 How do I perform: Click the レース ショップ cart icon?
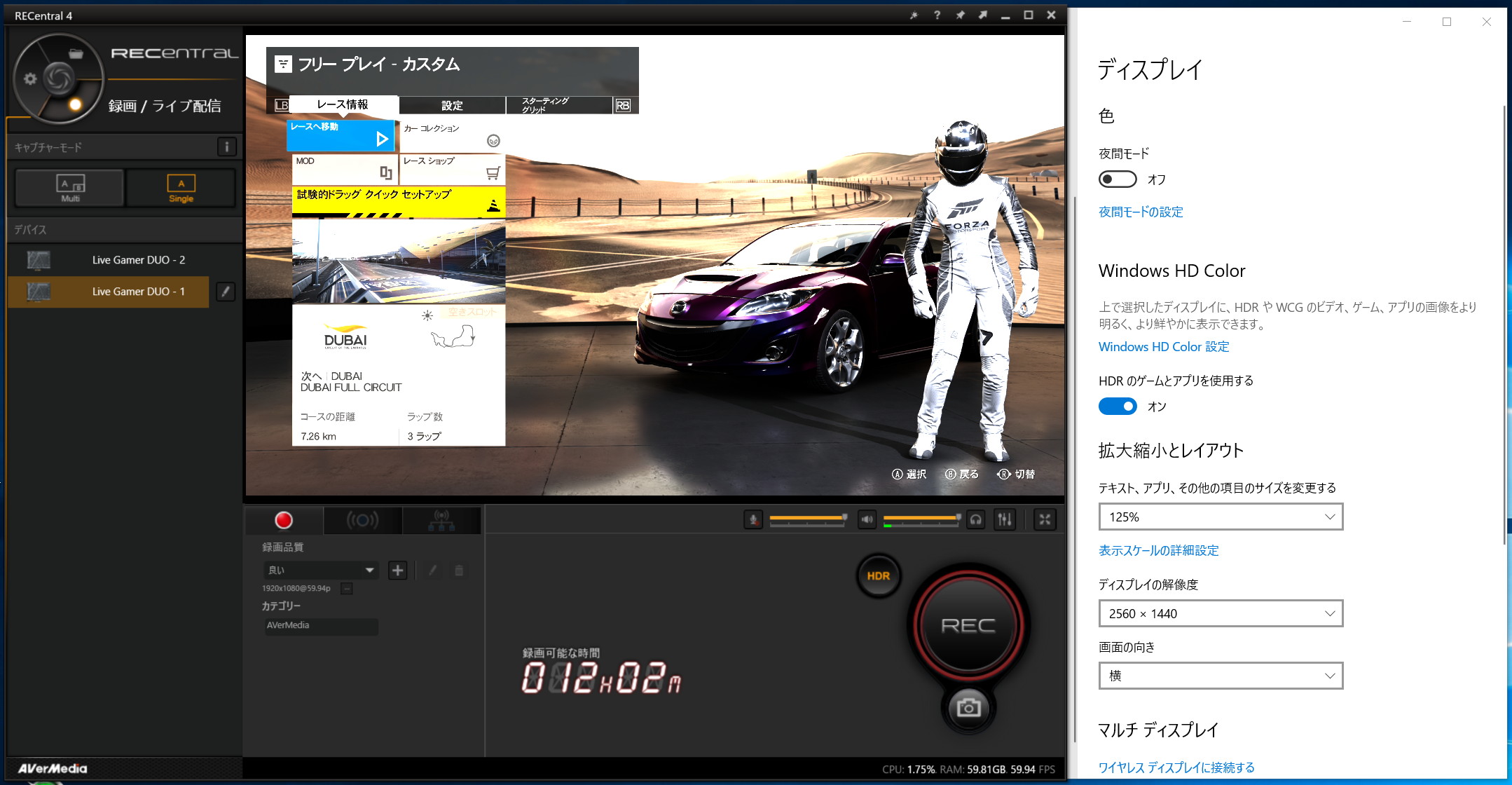pyautogui.click(x=493, y=172)
